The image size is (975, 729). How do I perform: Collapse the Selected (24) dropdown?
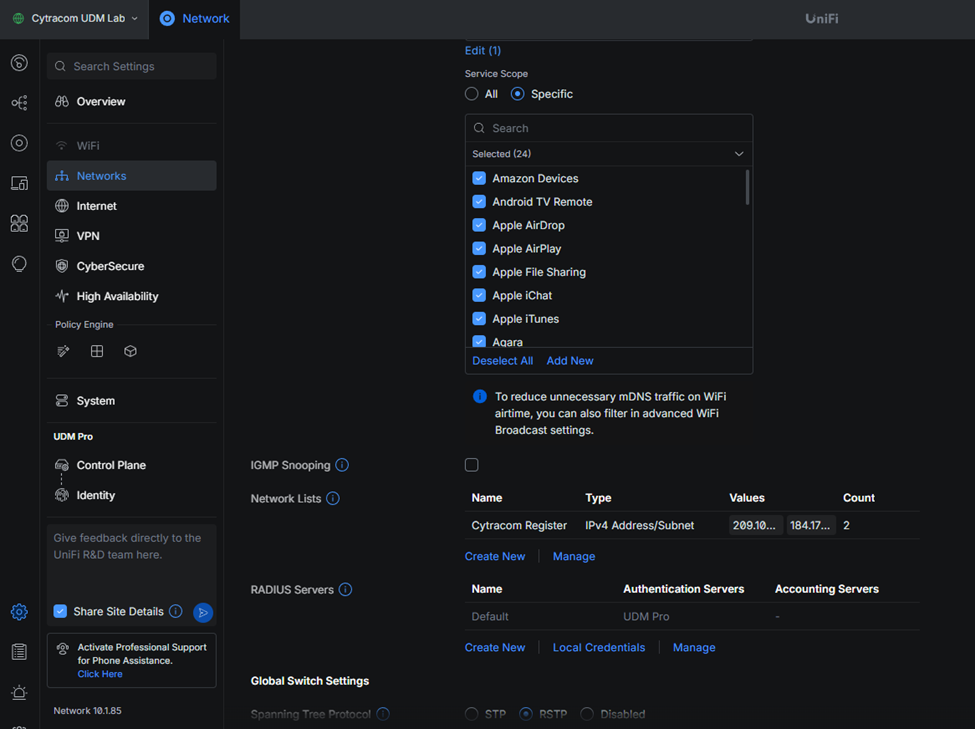[739, 154]
